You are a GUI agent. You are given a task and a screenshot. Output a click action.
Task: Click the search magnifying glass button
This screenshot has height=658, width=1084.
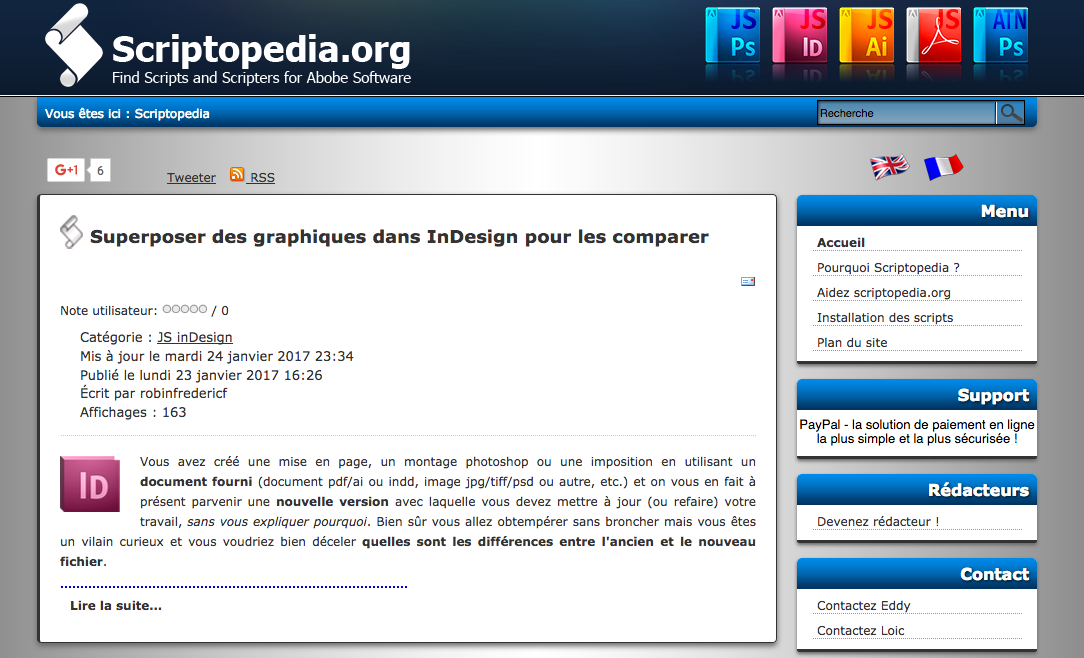(x=1011, y=113)
